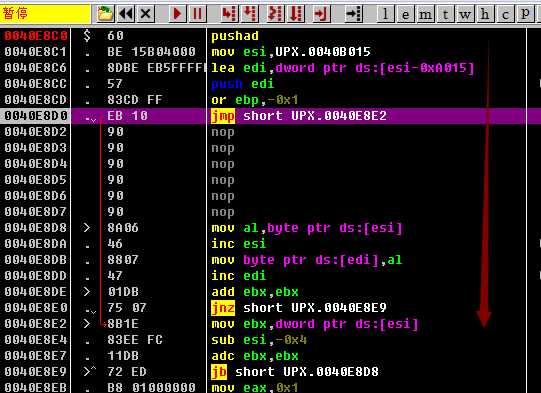The width and height of the screenshot is (541, 393).
Task: Select nop at address 0040E8D2
Action: pyautogui.click(x=223, y=132)
